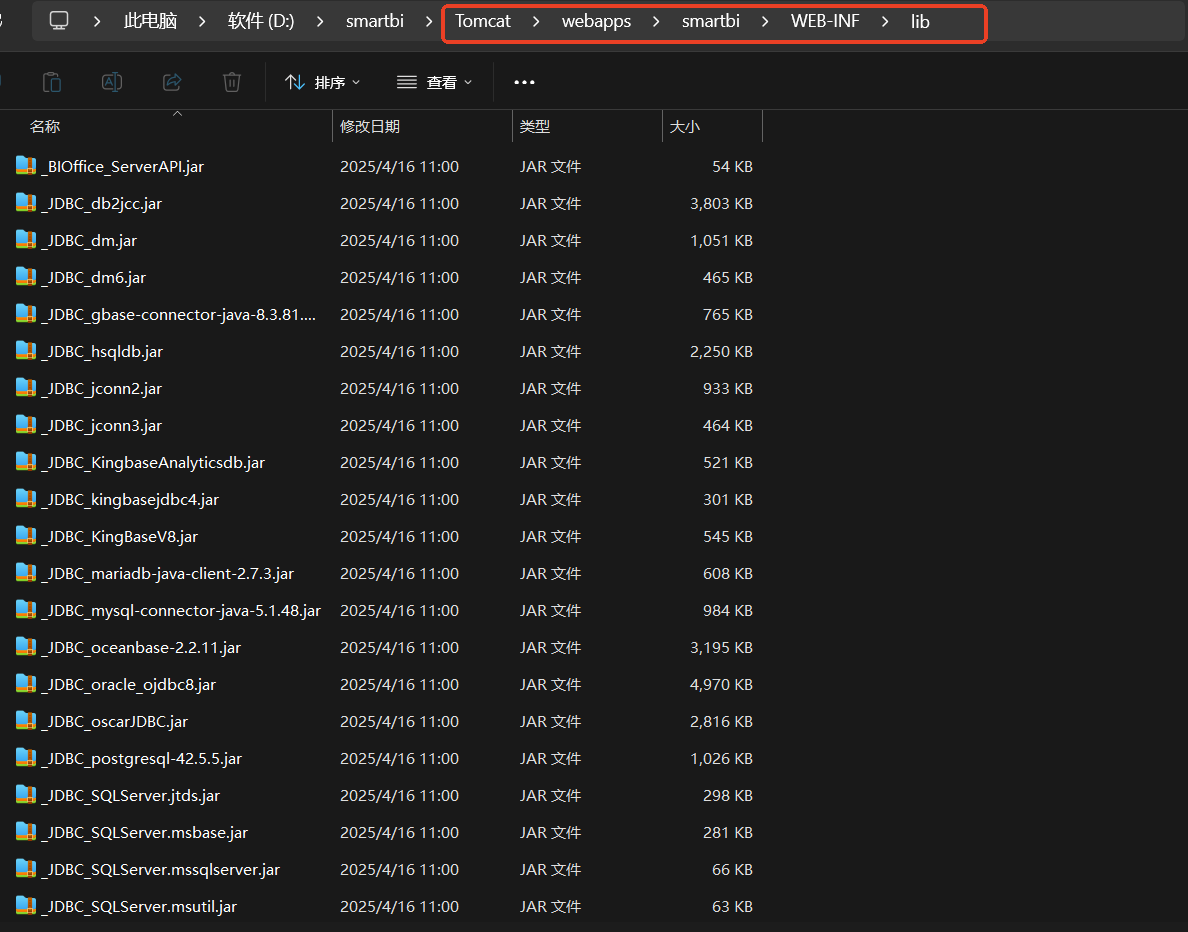
Task: Click the 3,195 KB size cell
Action: (721, 648)
